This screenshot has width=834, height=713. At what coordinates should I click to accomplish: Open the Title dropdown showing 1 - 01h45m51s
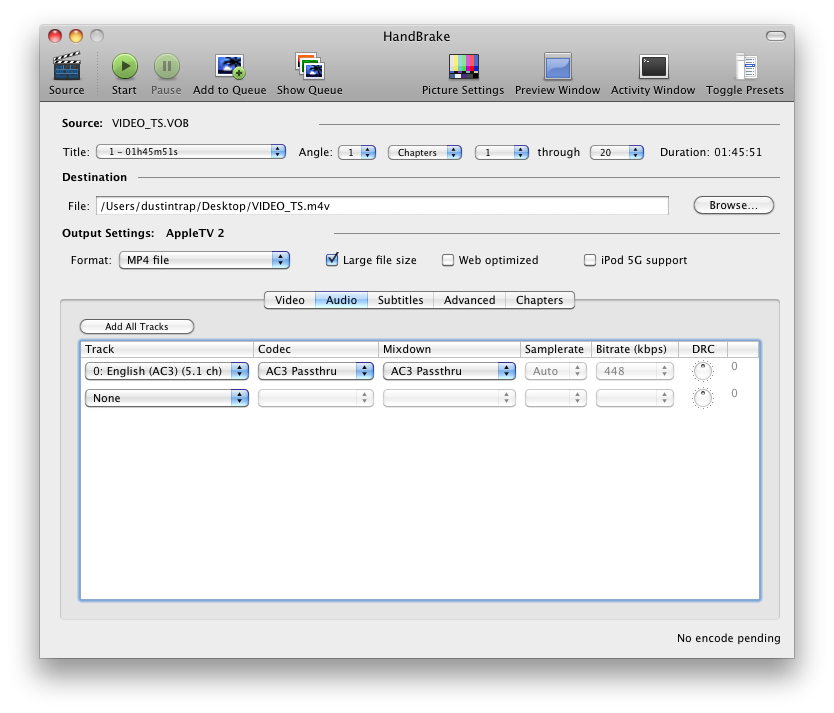click(191, 152)
